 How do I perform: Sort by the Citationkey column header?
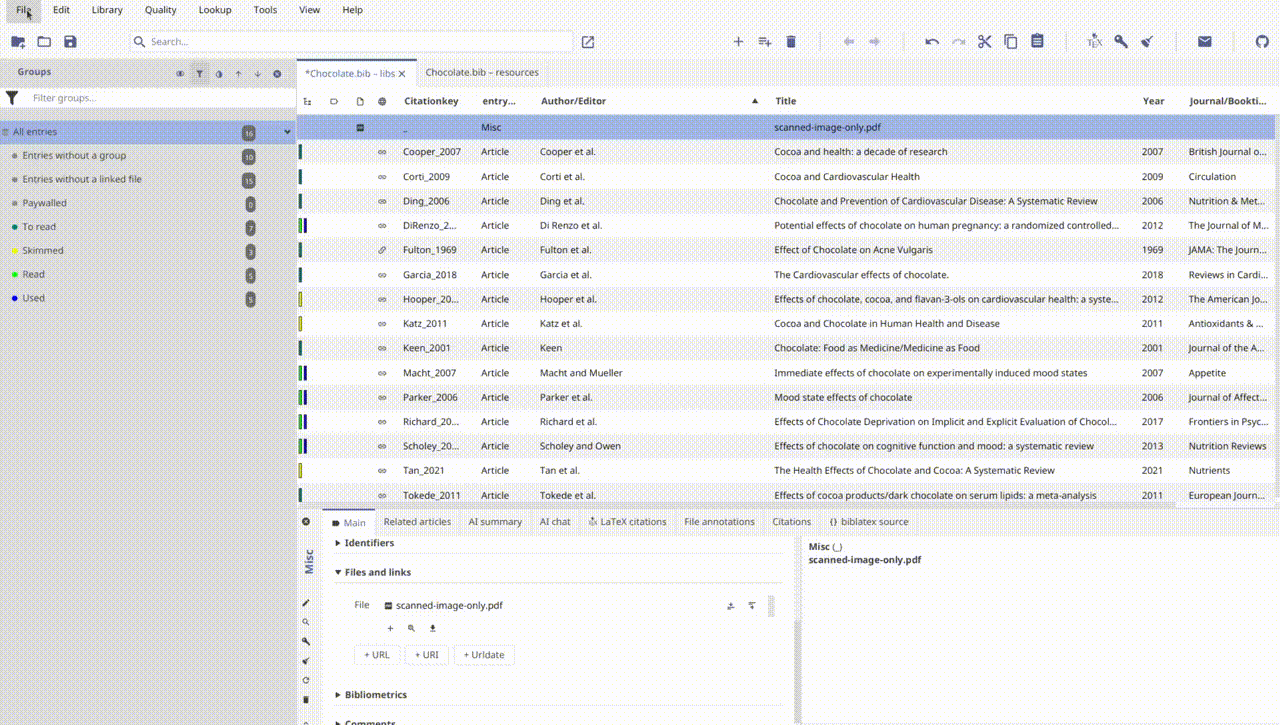click(x=432, y=101)
